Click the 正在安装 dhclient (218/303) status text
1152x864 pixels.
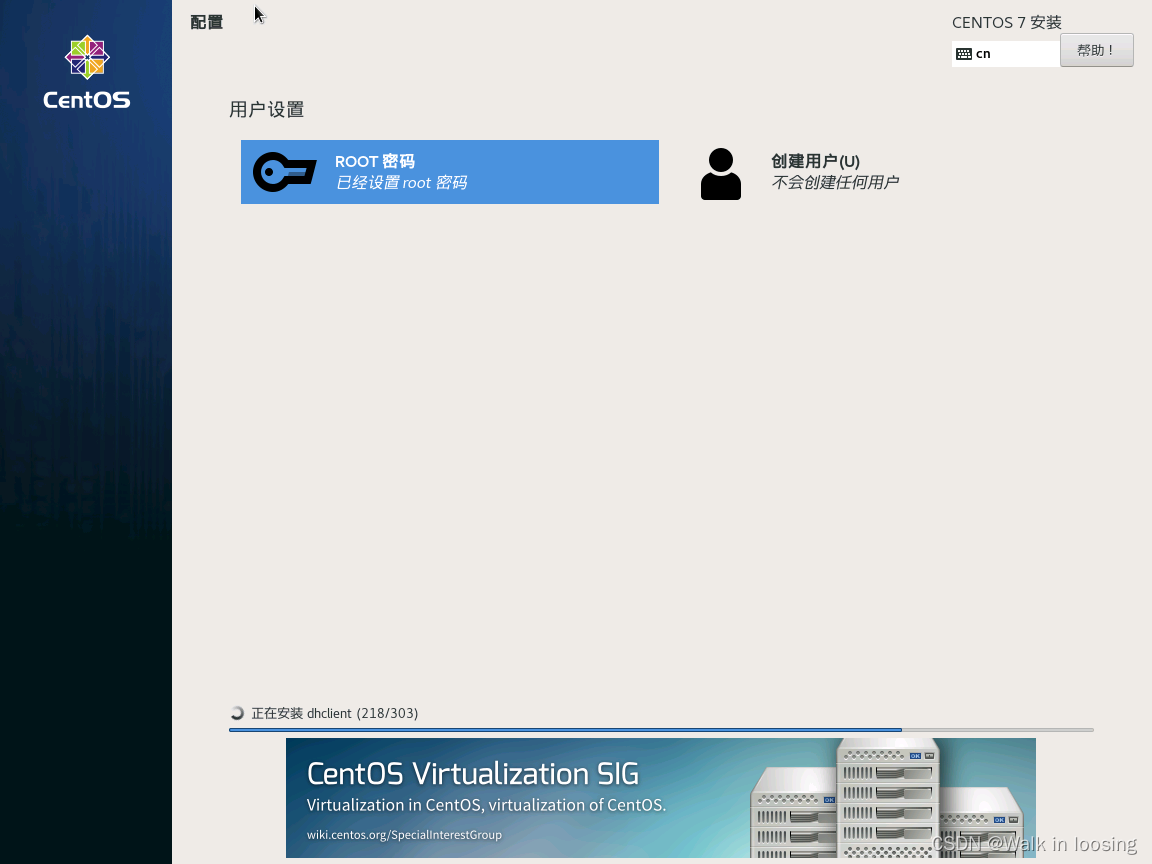tap(334, 713)
